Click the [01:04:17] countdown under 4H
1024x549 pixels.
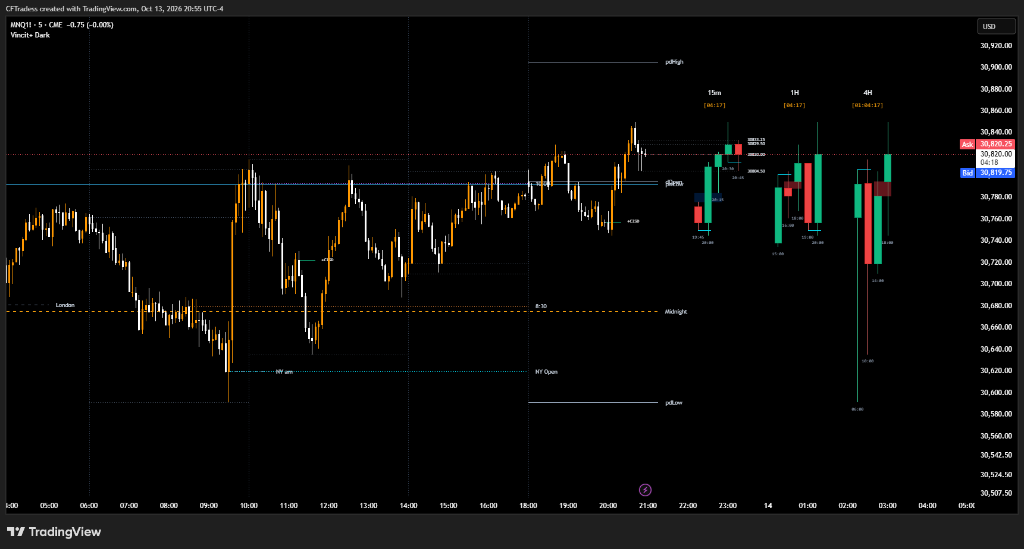click(x=867, y=105)
